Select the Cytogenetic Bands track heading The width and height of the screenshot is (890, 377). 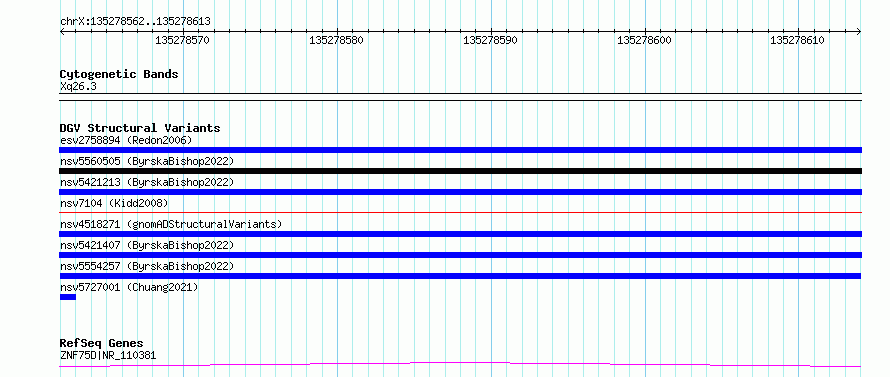pos(119,74)
